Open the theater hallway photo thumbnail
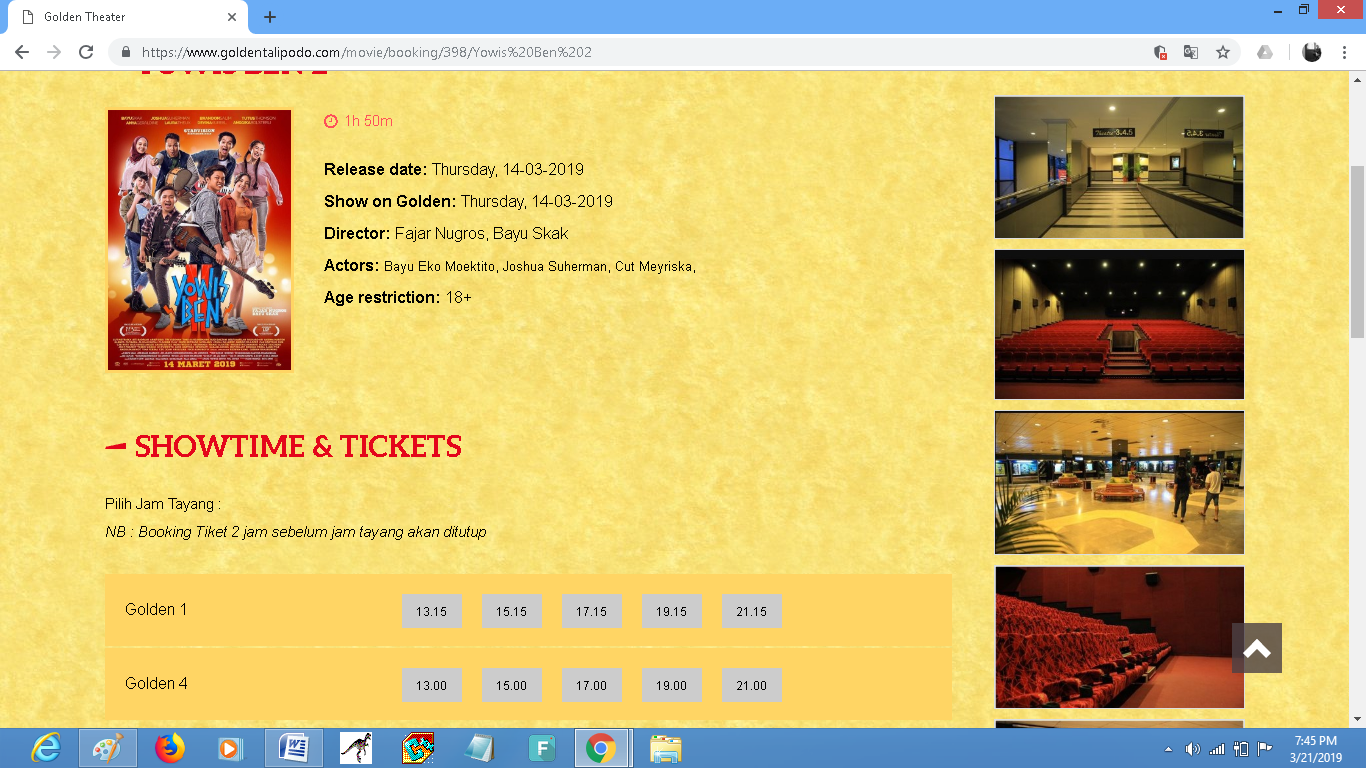The height and width of the screenshot is (768, 1366). [1119, 167]
